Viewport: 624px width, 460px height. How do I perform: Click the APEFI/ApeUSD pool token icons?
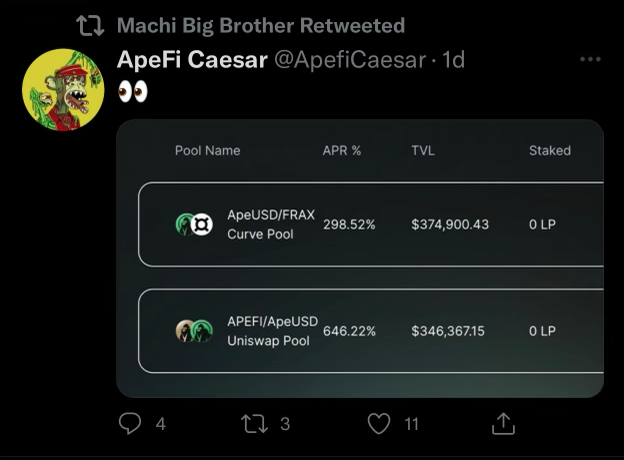[194, 331]
